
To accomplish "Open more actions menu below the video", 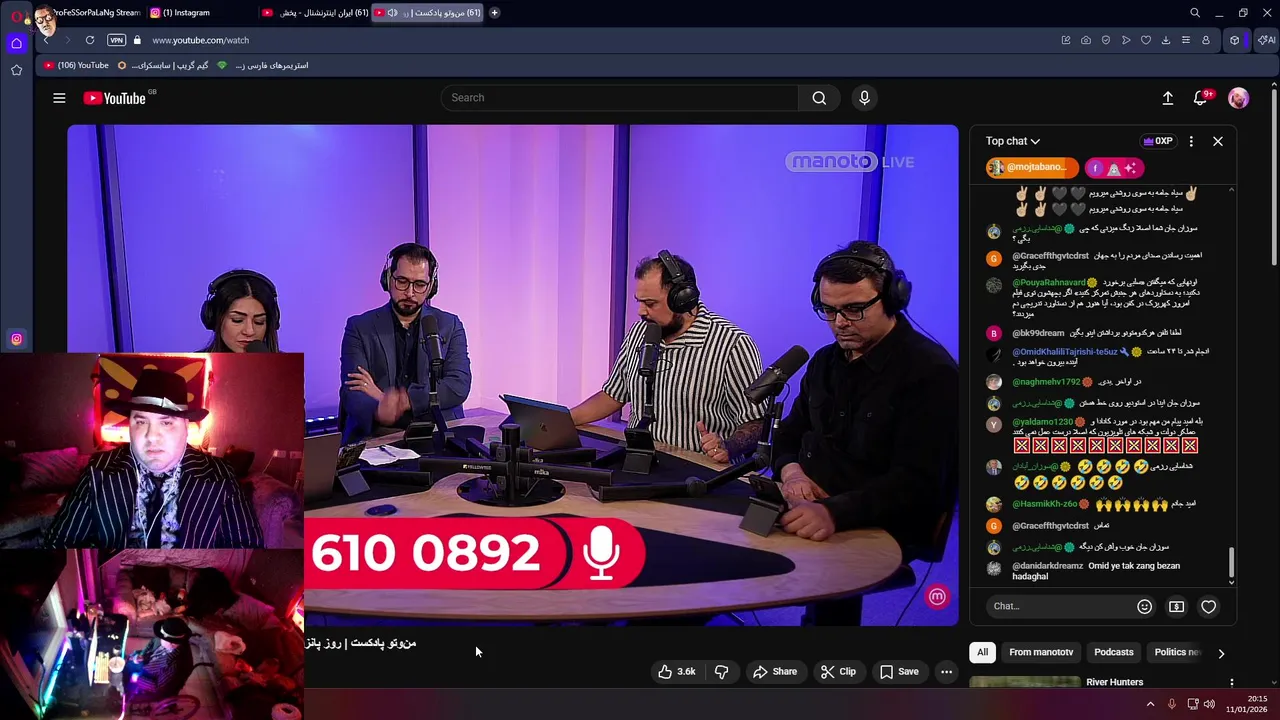I will 946,672.
